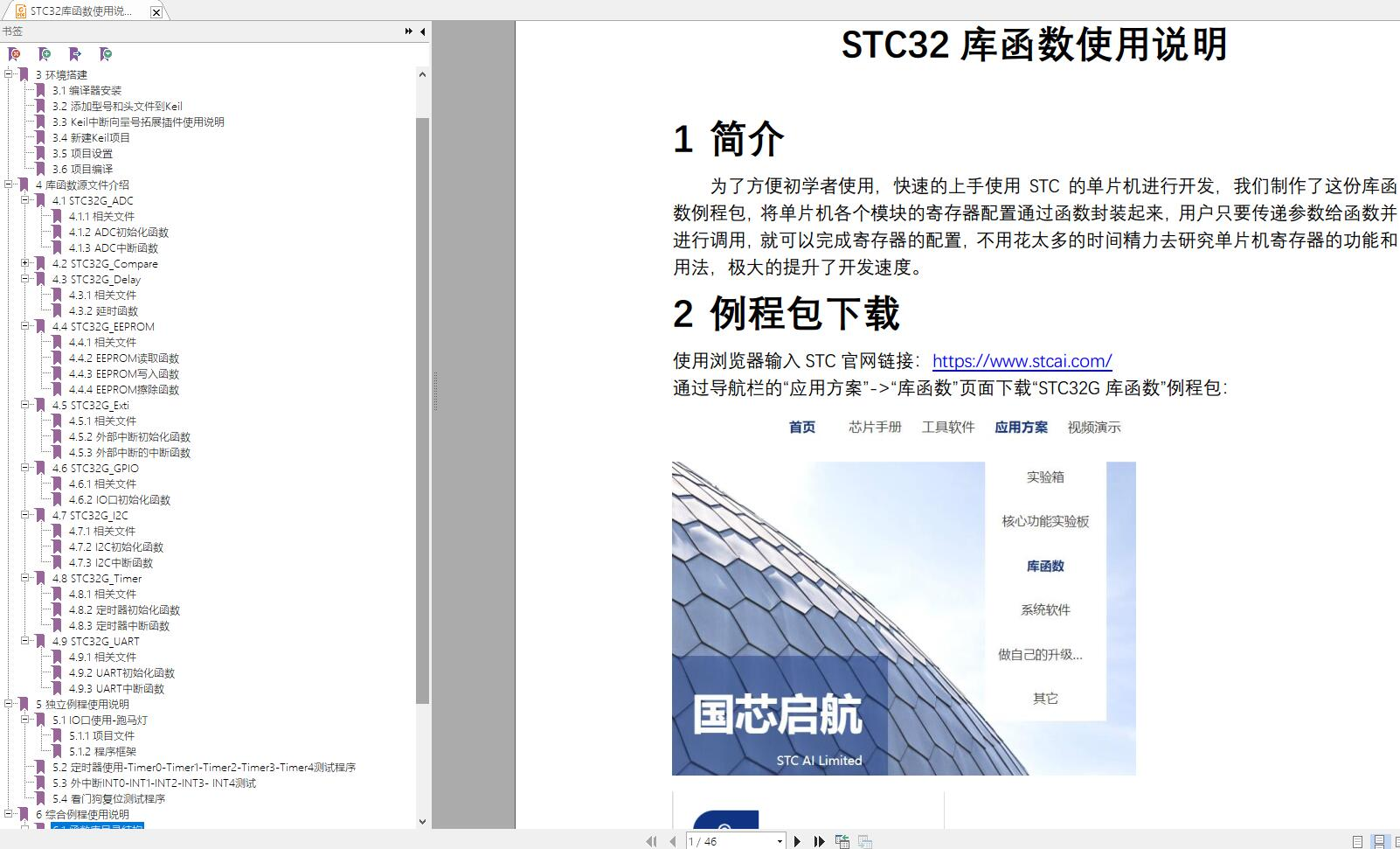1400x849 pixels.
Task: Click '实验箱' entry in the pictured menu
Action: pos(1045,477)
